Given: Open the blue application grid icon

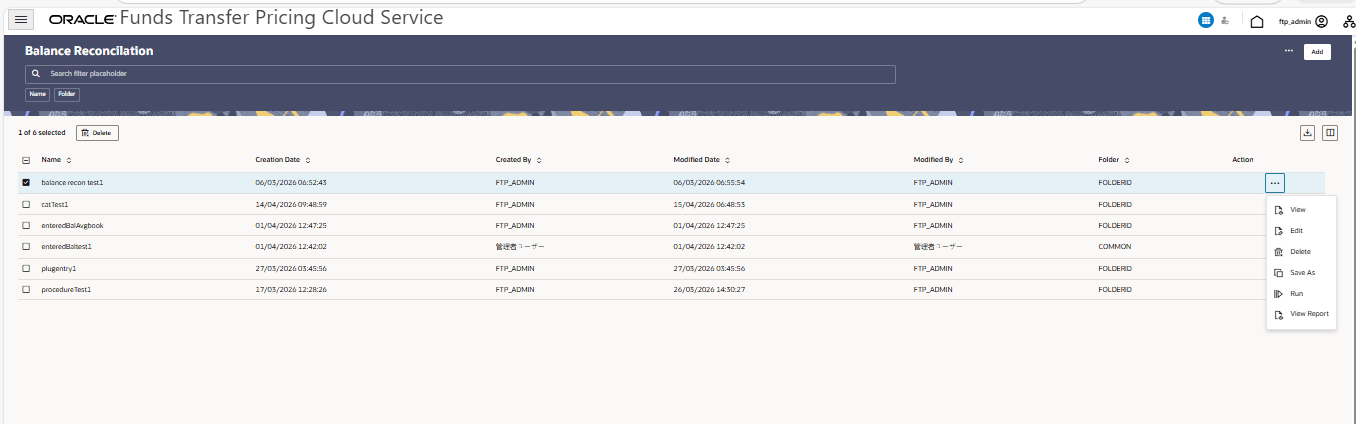Looking at the screenshot, I should [1206, 20].
